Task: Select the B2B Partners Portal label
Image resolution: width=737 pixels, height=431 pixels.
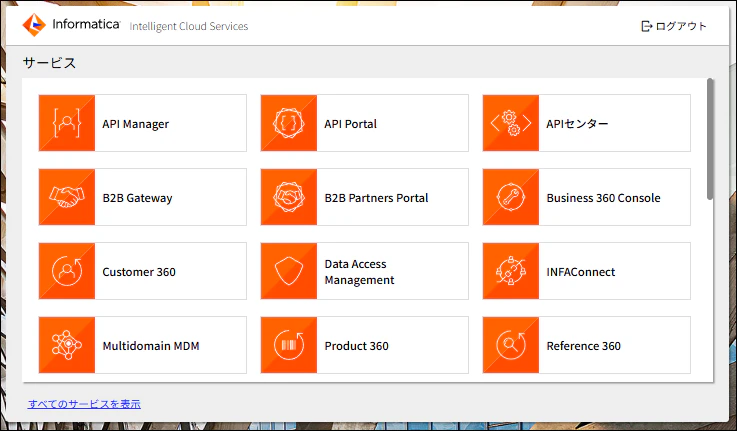Action: click(x=376, y=198)
